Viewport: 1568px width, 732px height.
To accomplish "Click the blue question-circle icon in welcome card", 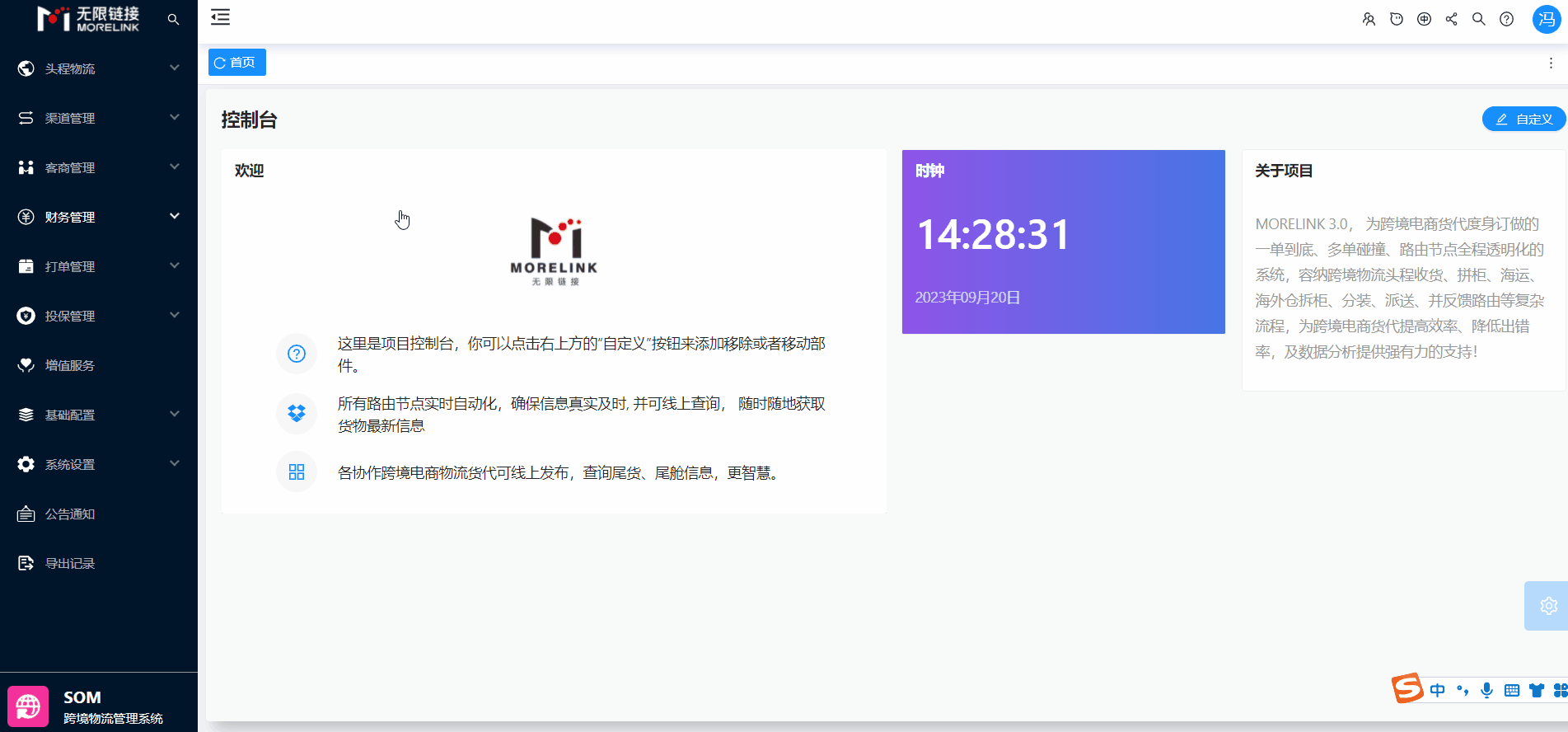I will 297,354.
